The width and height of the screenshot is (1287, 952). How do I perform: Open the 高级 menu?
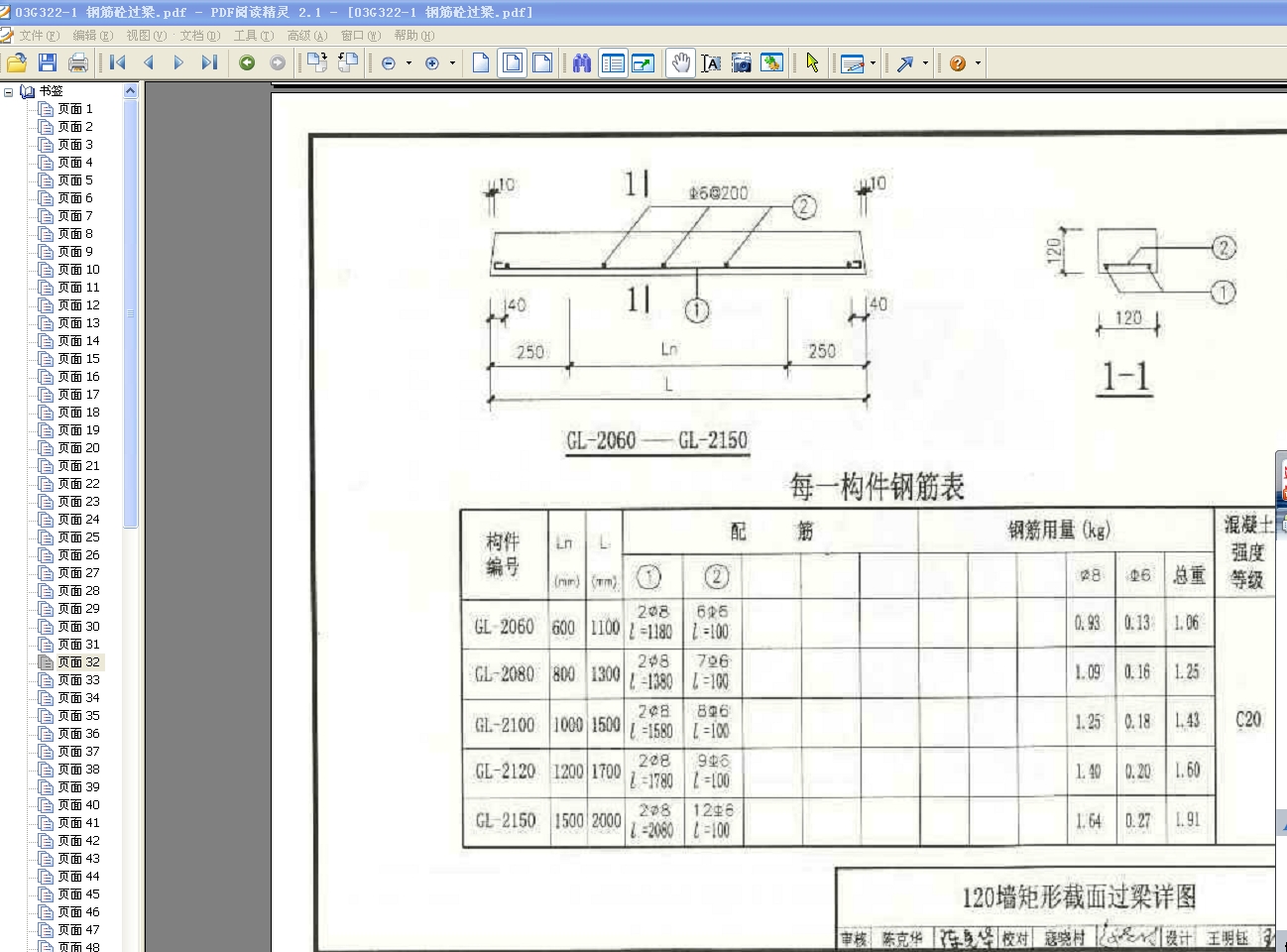point(306,36)
